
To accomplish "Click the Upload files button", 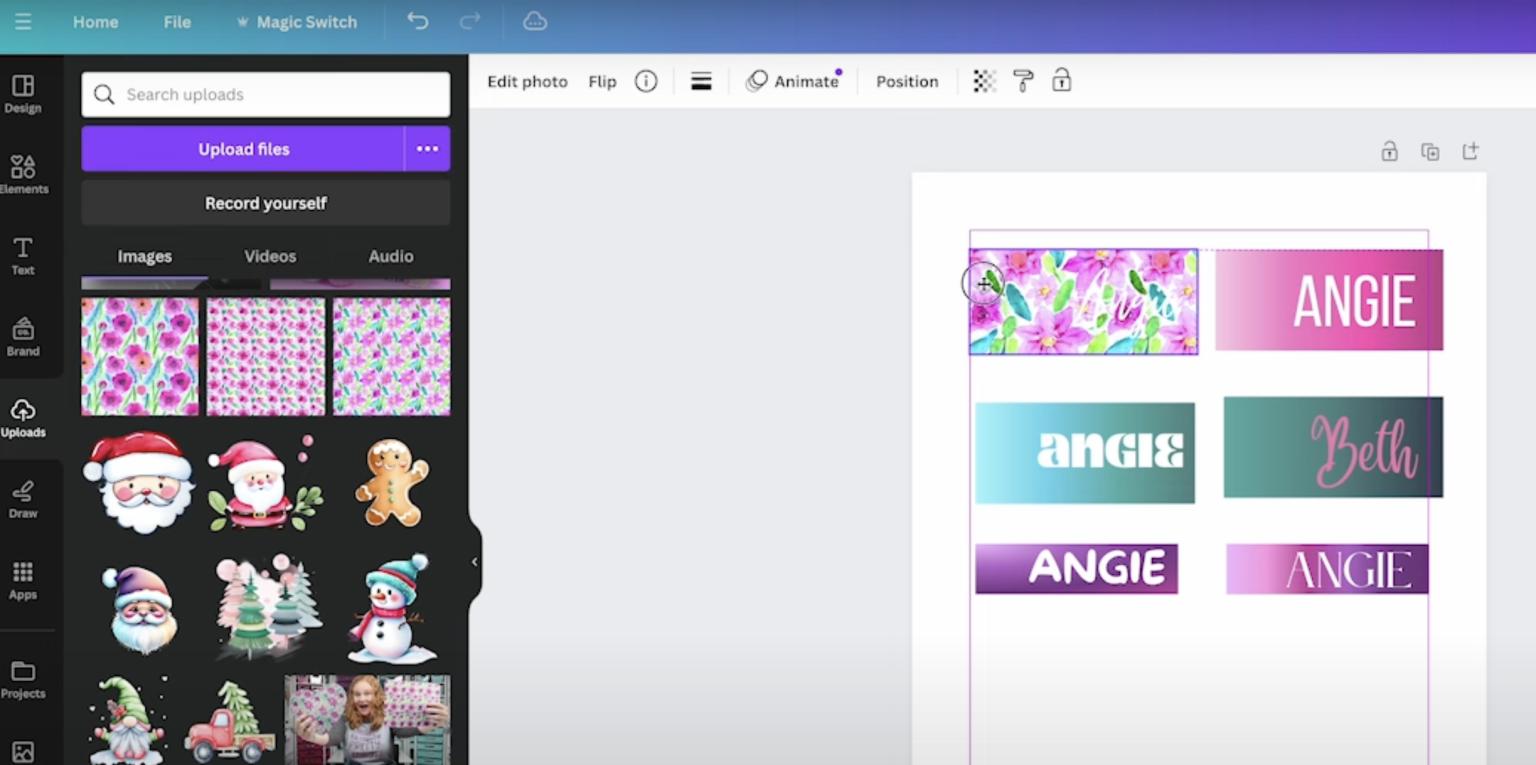I will click(x=243, y=149).
